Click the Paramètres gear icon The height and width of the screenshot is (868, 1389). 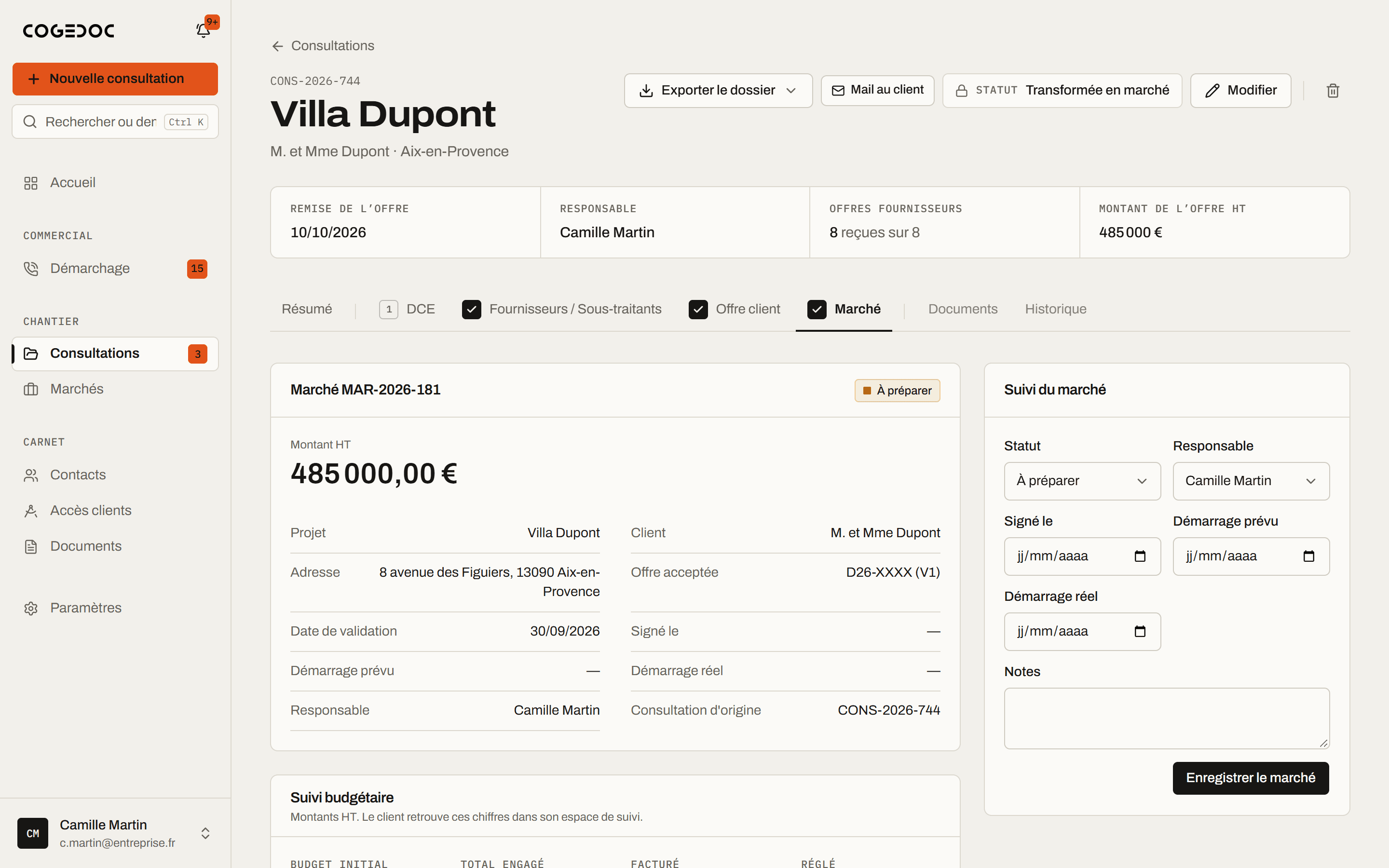point(31,608)
